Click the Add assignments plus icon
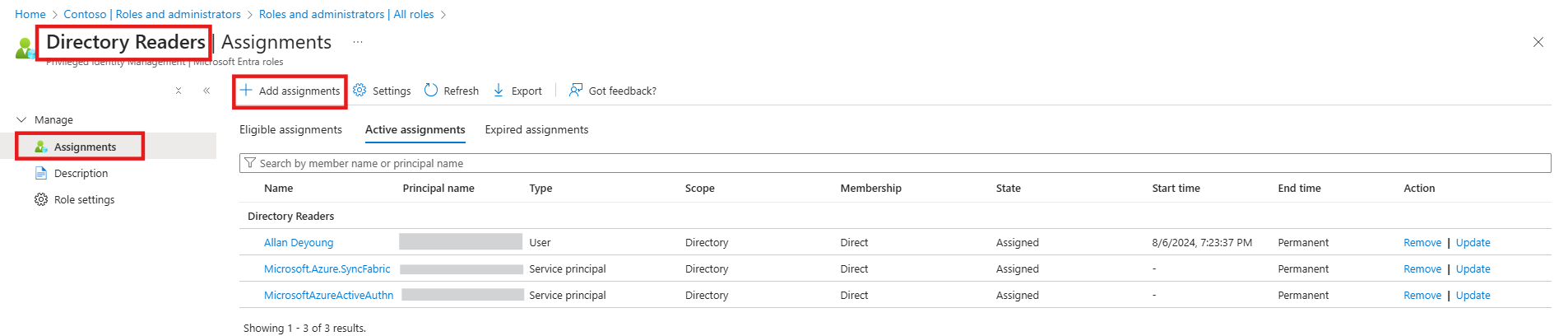The height and width of the screenshot is (336, 1568). click(x=246, y=91)
